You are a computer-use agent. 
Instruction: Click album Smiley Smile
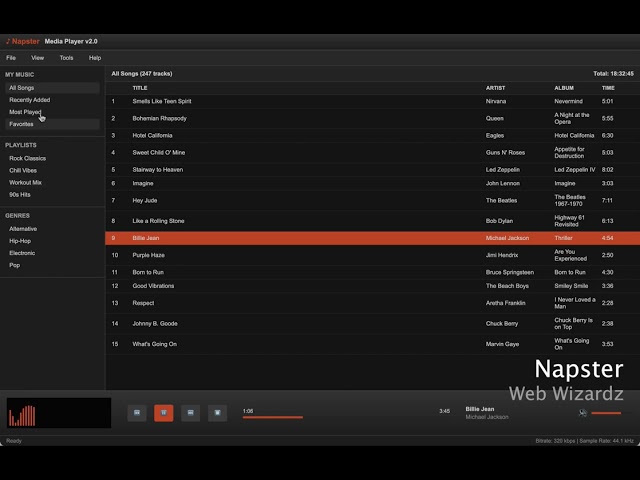click(x=571, y=286)
